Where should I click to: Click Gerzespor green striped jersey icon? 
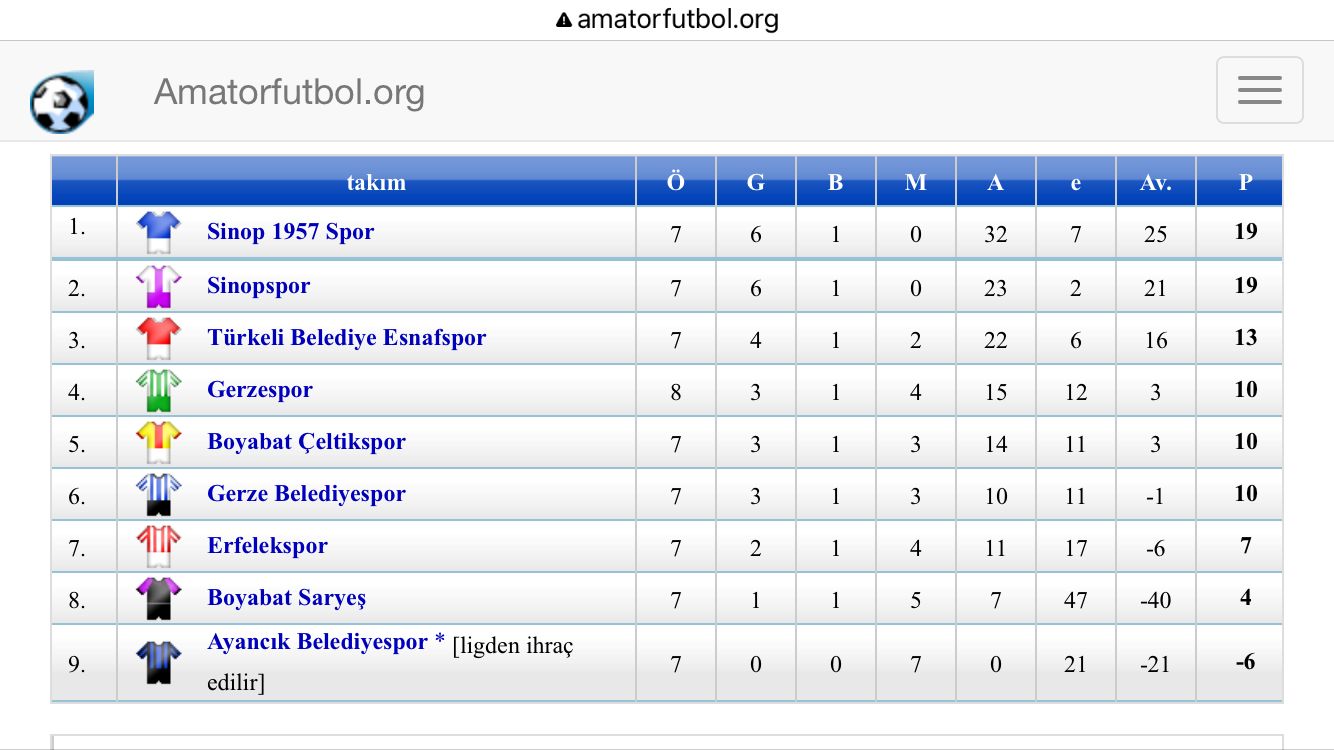pos(158,390)
